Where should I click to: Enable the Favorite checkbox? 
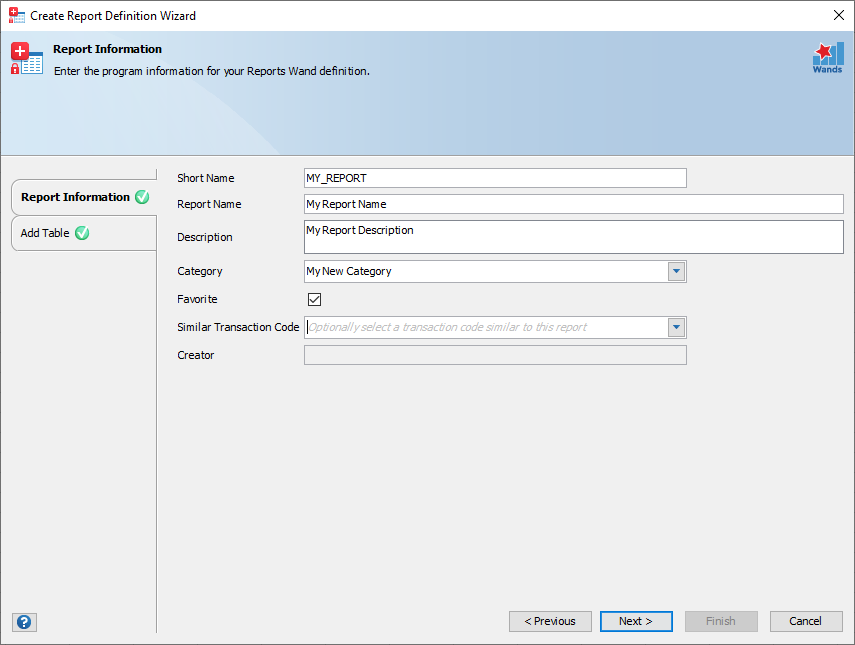(314, 299)
